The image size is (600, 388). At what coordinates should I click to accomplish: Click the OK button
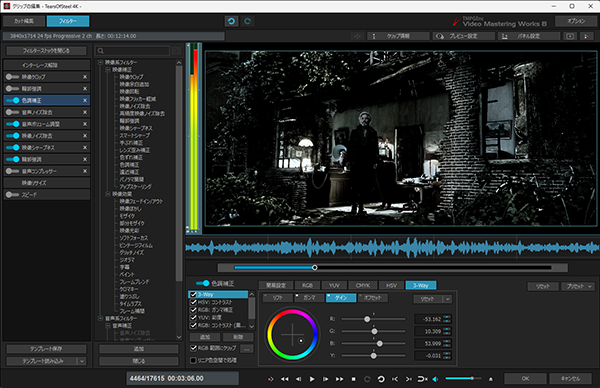tap(525, 378)
